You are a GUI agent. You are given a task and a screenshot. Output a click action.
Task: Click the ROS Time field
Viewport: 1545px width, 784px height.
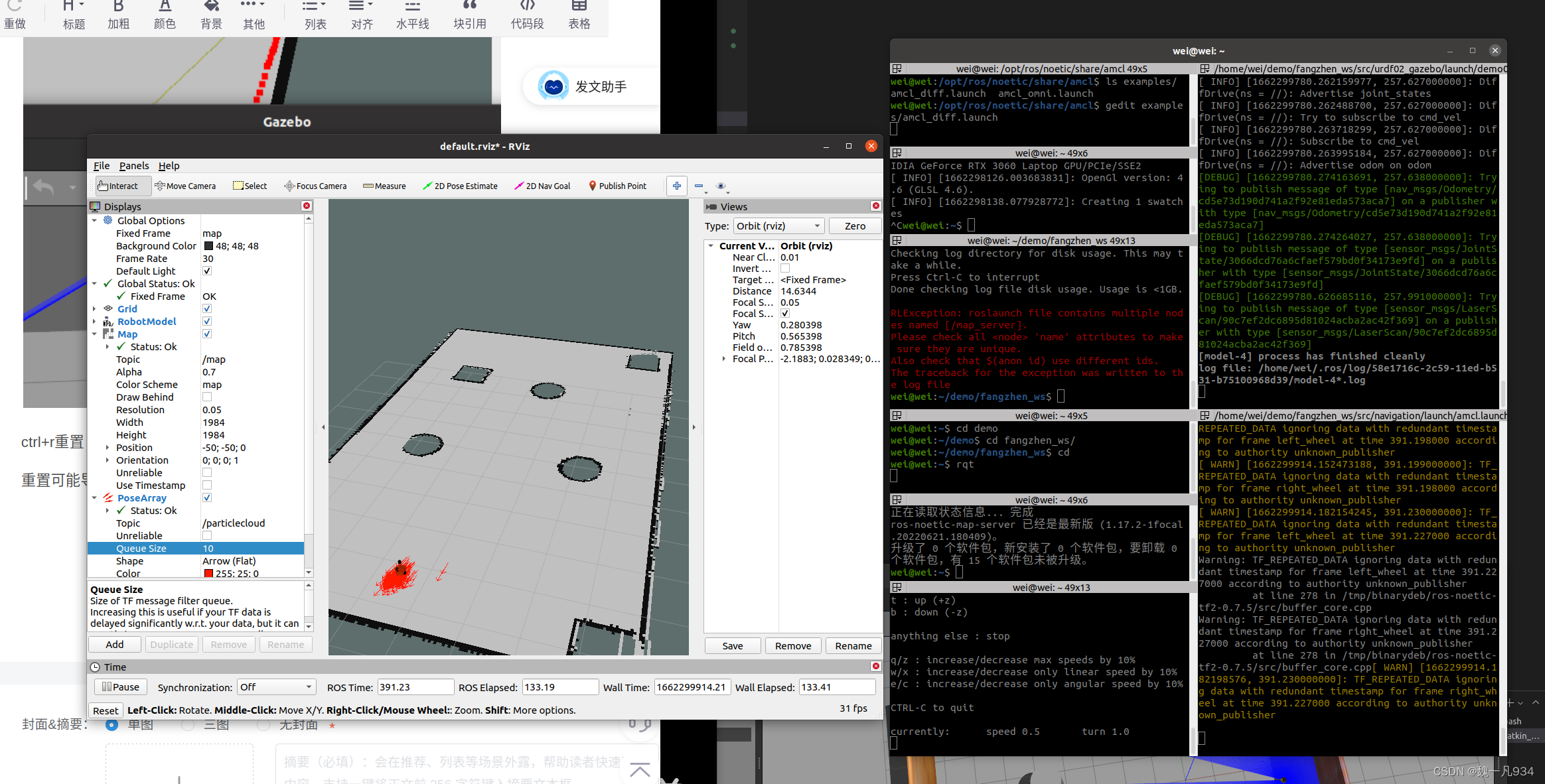tap(415, 687)
